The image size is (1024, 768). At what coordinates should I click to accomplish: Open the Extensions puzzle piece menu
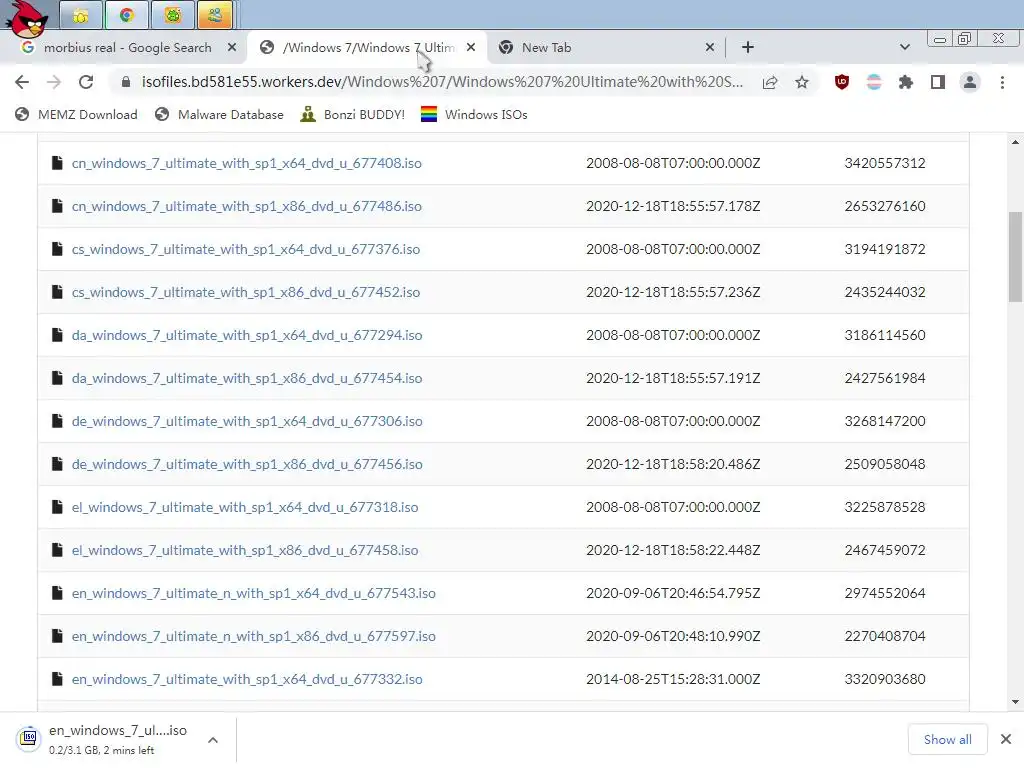coord(906,82)
